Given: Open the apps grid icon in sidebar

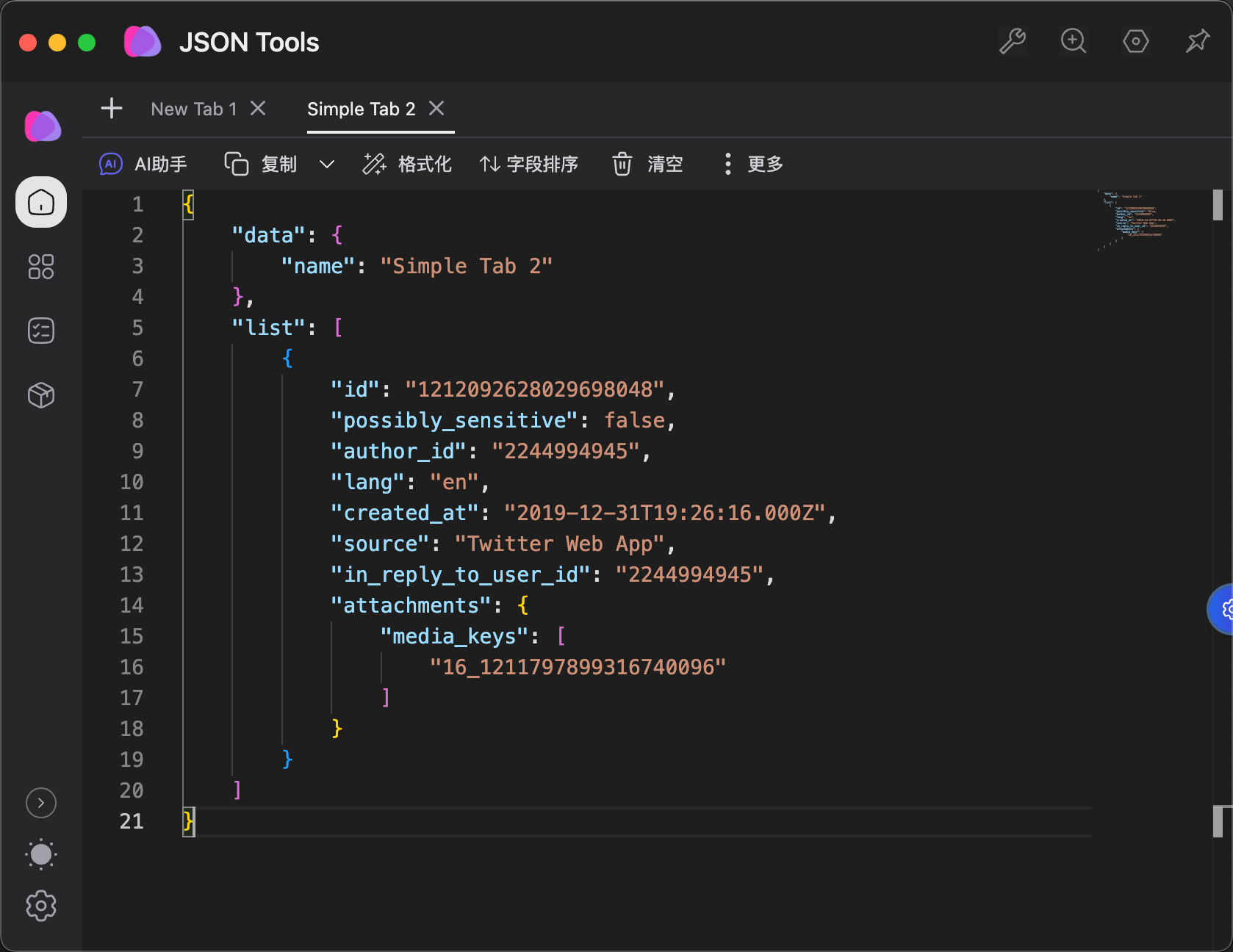Looking at the screenshot, I should click(x=41, y=267).
